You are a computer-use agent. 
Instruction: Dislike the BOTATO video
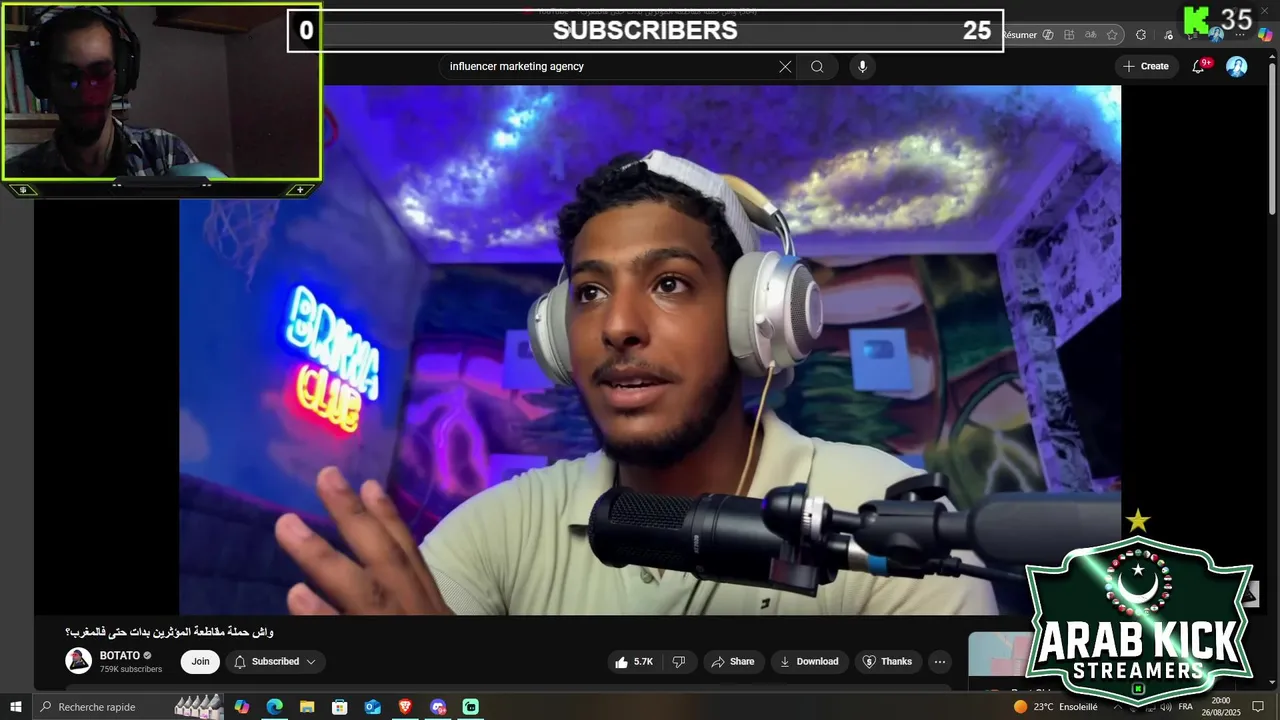678,661
